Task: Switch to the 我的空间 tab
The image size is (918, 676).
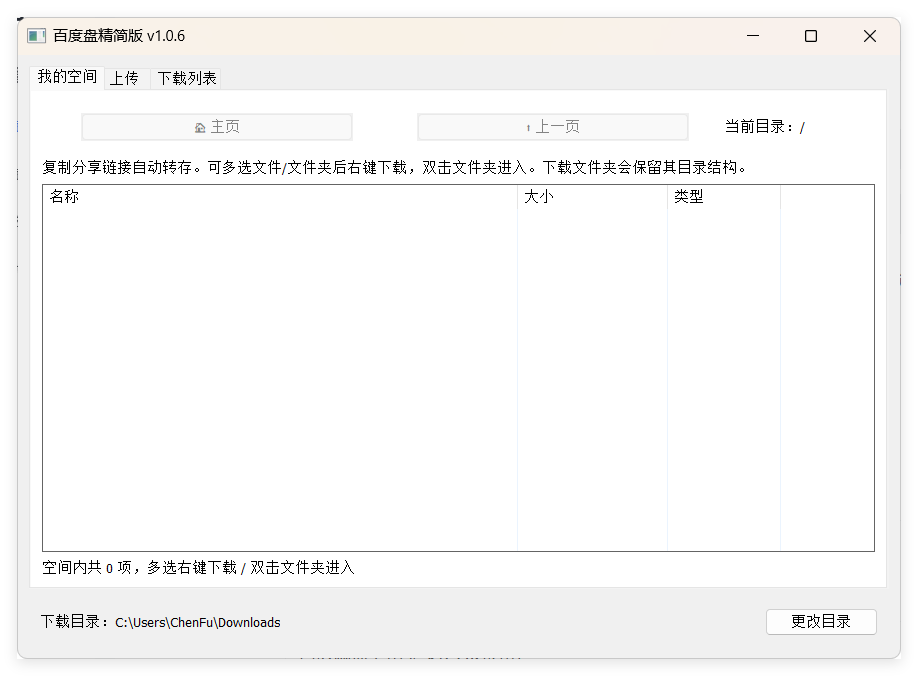Action: 67,77
